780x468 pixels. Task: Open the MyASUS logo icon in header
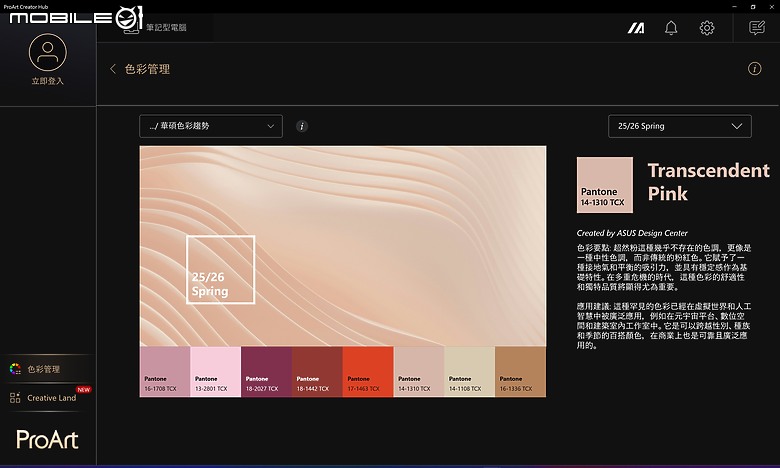636,28
